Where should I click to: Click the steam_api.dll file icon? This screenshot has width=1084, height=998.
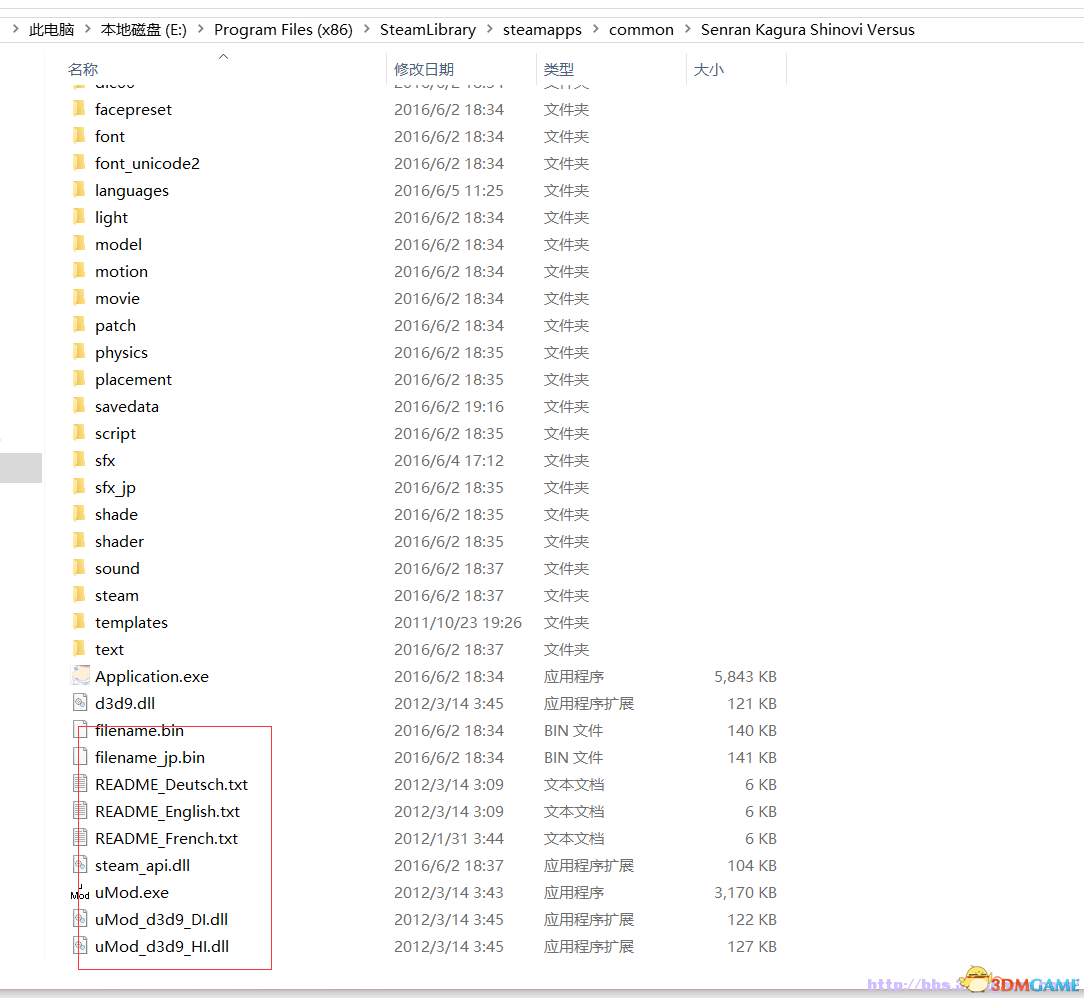[80, 865]
